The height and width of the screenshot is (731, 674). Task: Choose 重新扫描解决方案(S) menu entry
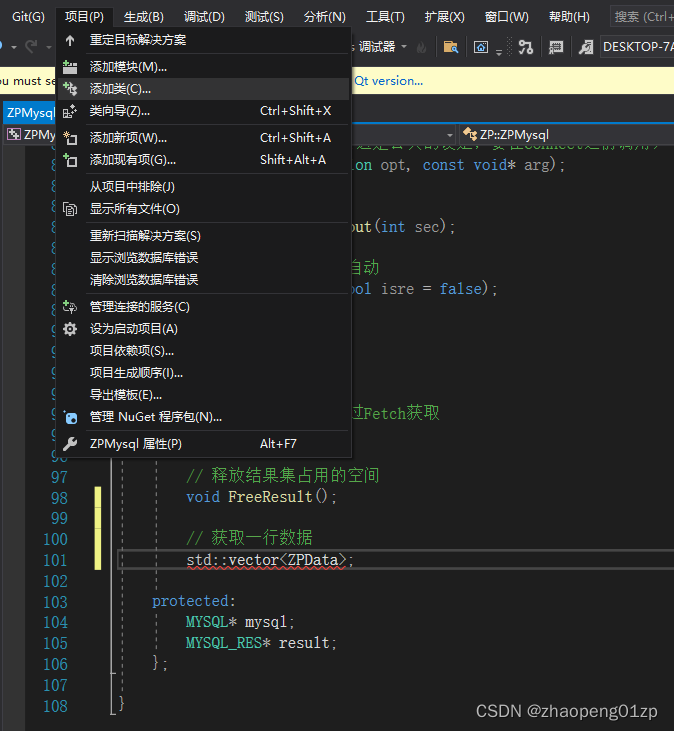[x=204, y=236]
